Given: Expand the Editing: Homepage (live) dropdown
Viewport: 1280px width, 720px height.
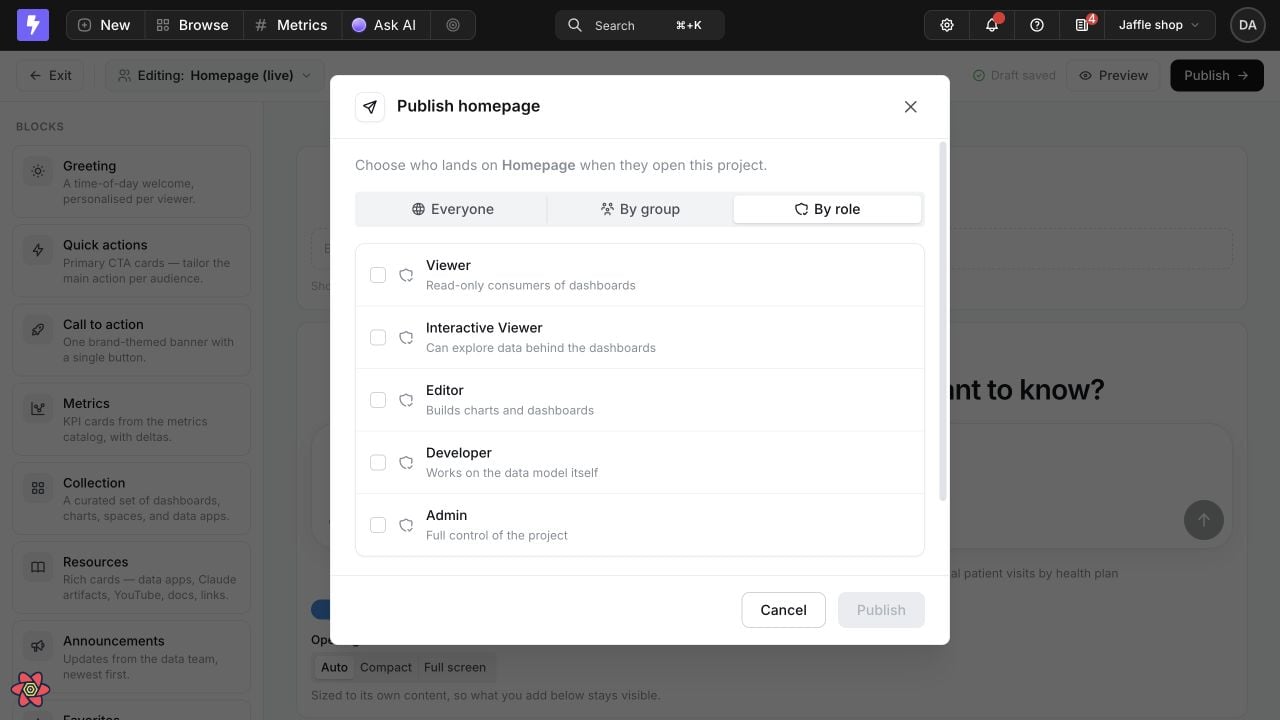Looking at the screenshot, I should [215, 75].
